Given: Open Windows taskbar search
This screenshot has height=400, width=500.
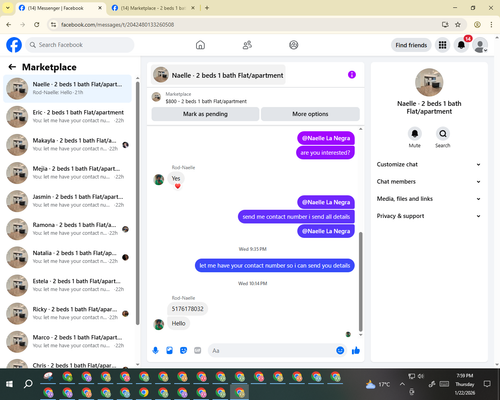Looking at the screenshot, I should pos(28,384).
